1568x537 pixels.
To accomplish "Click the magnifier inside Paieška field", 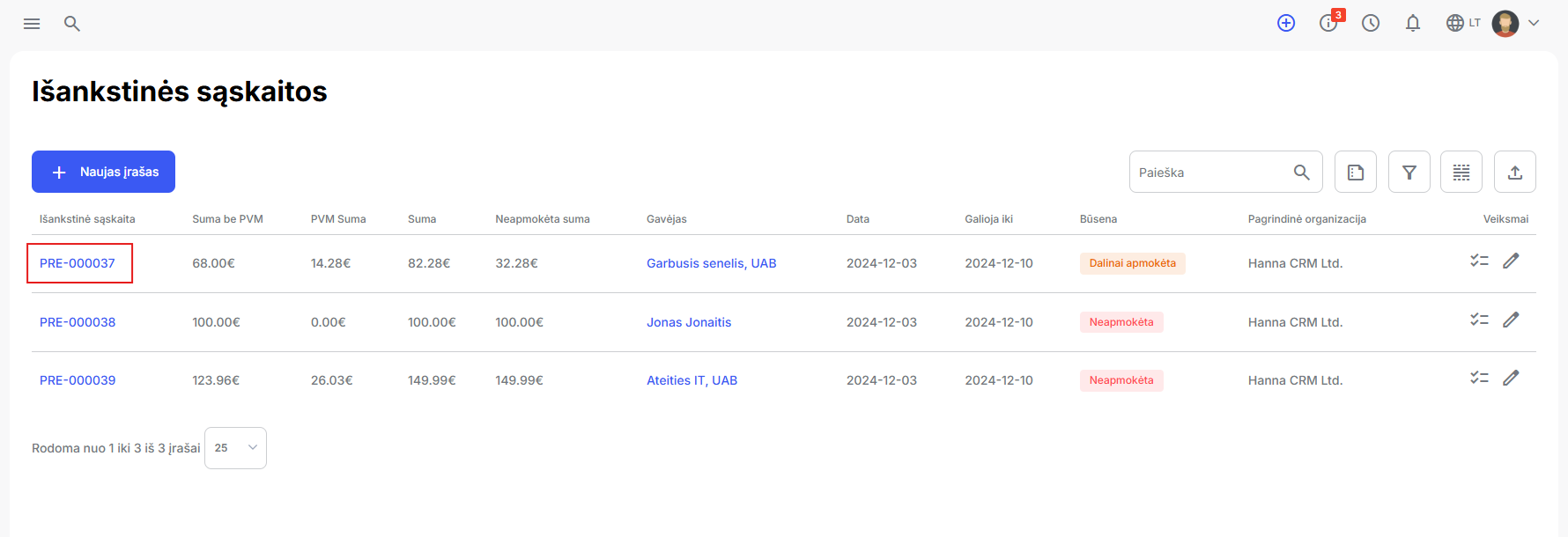I will click(x=1302, y=173).
